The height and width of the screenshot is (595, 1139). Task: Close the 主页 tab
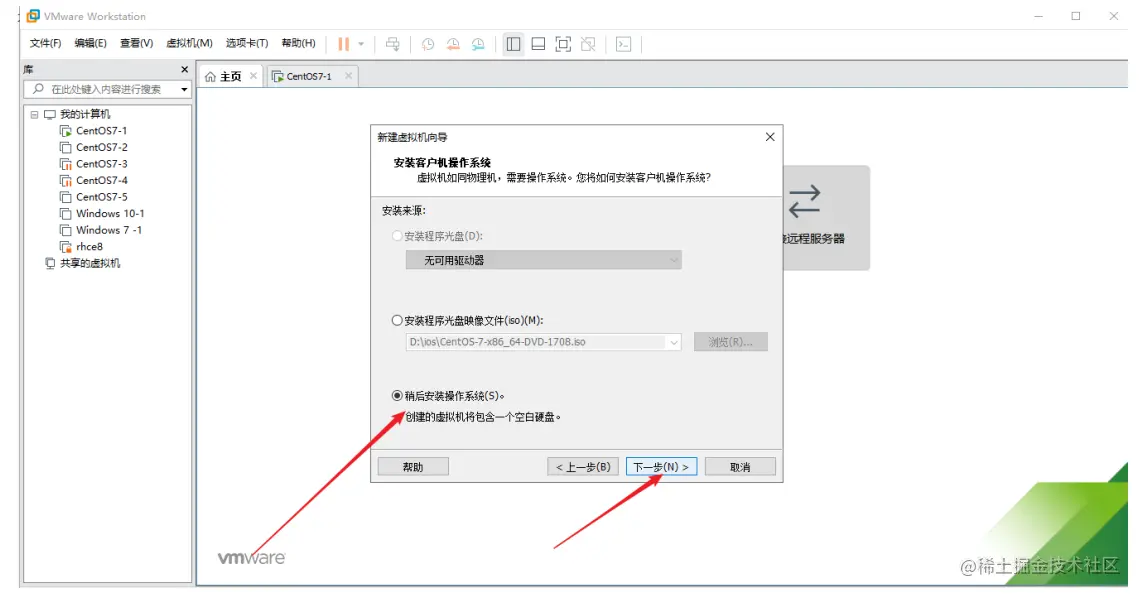(254, 76)
